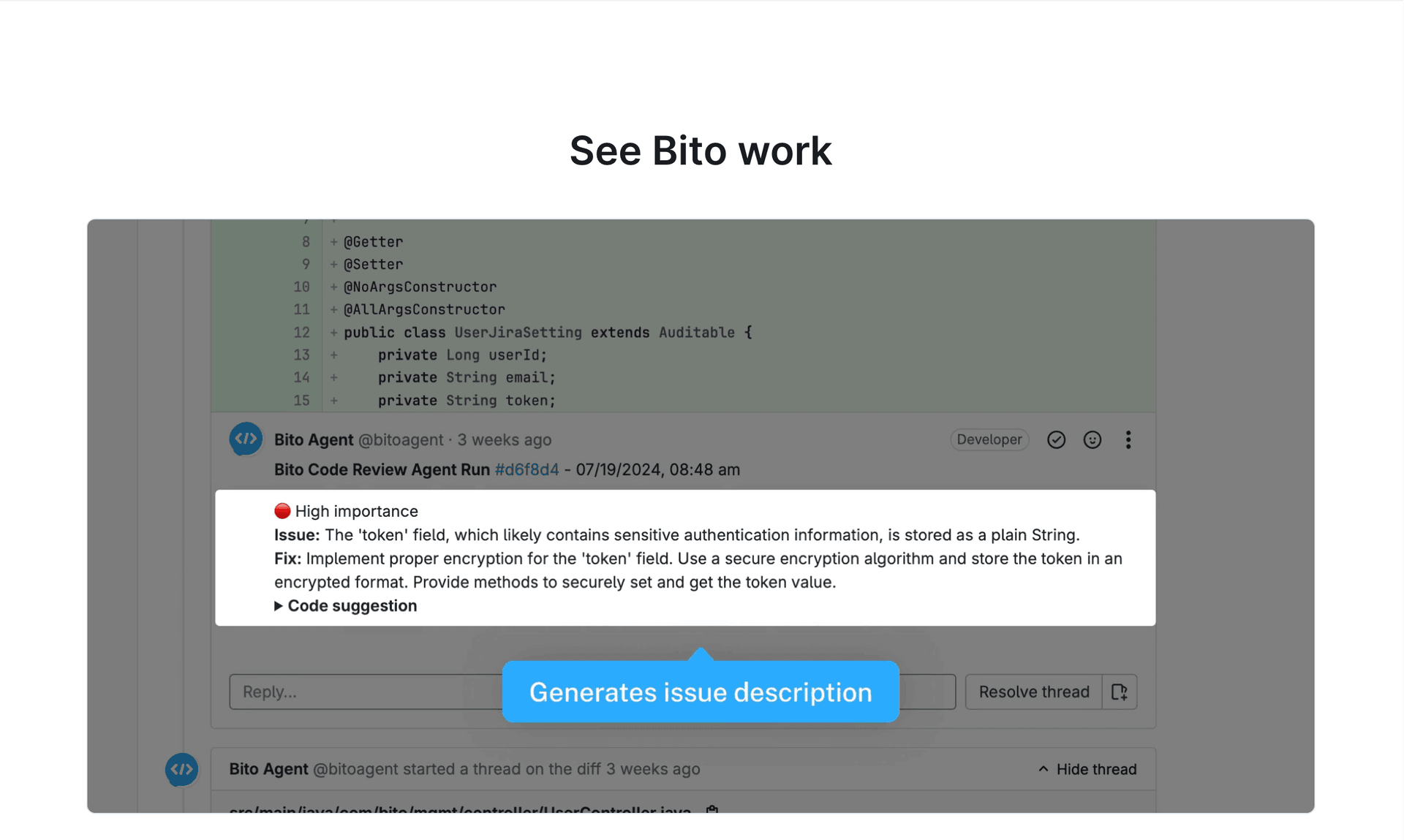Viewport: 1404px width, 840px height.
Task: Click the 'Bito Code Review Agent Run' title text
Action: 382,469
